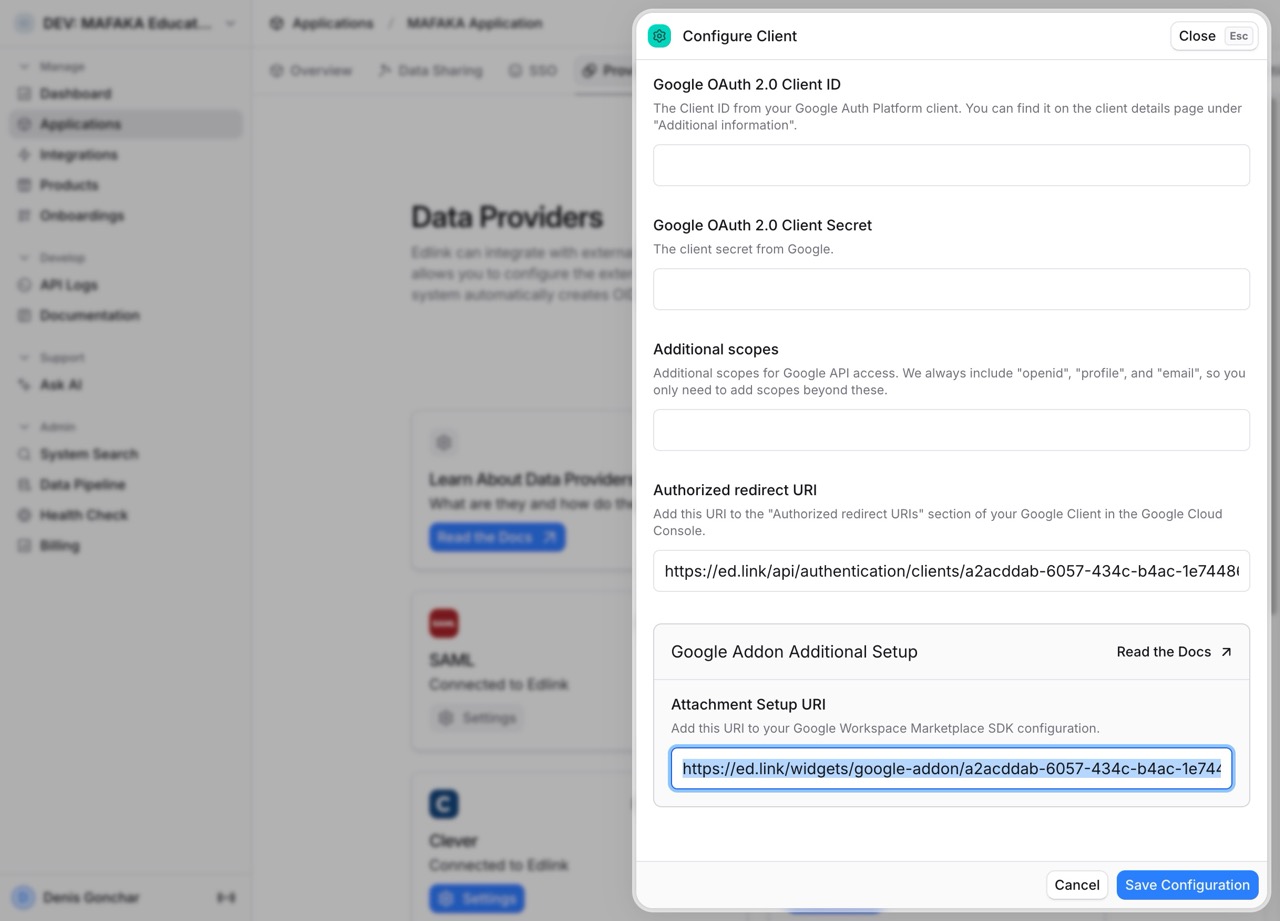Image resolution: width=1280 pixels, height=921 pixels.
Task: Open Read the Docs for Google Addon setup
Action: coord(1173,651)
